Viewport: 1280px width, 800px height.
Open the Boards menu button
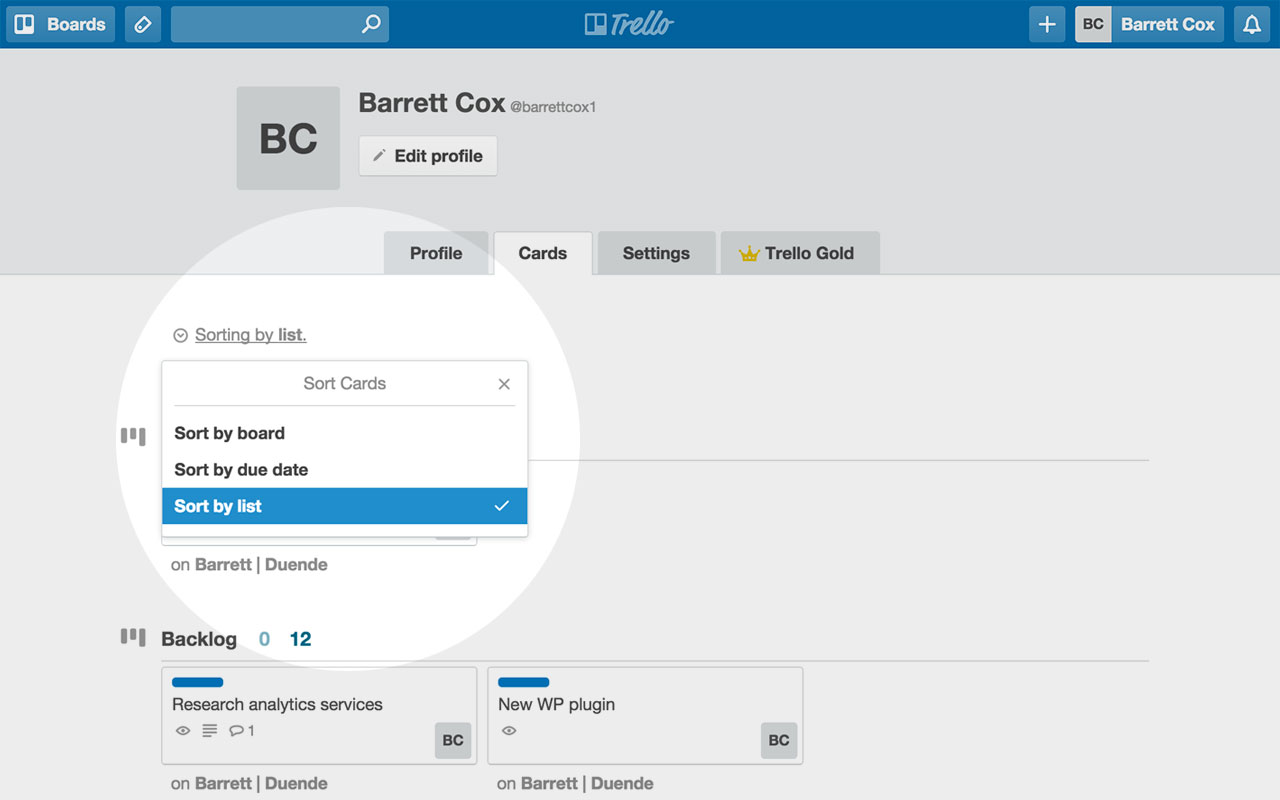[x=61, y=24]
